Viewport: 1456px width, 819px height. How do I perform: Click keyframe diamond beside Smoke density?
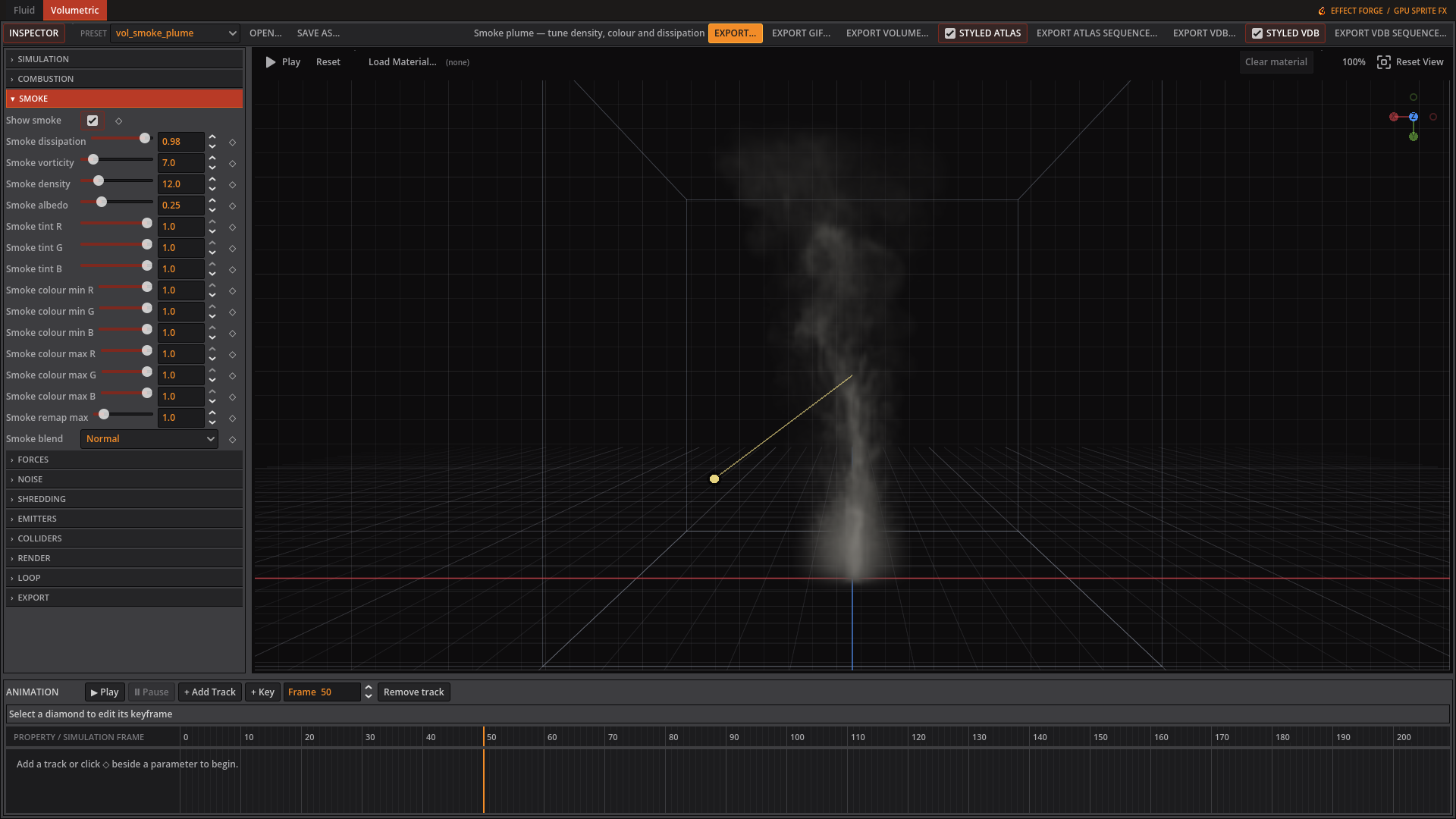(x=233, y=185)
